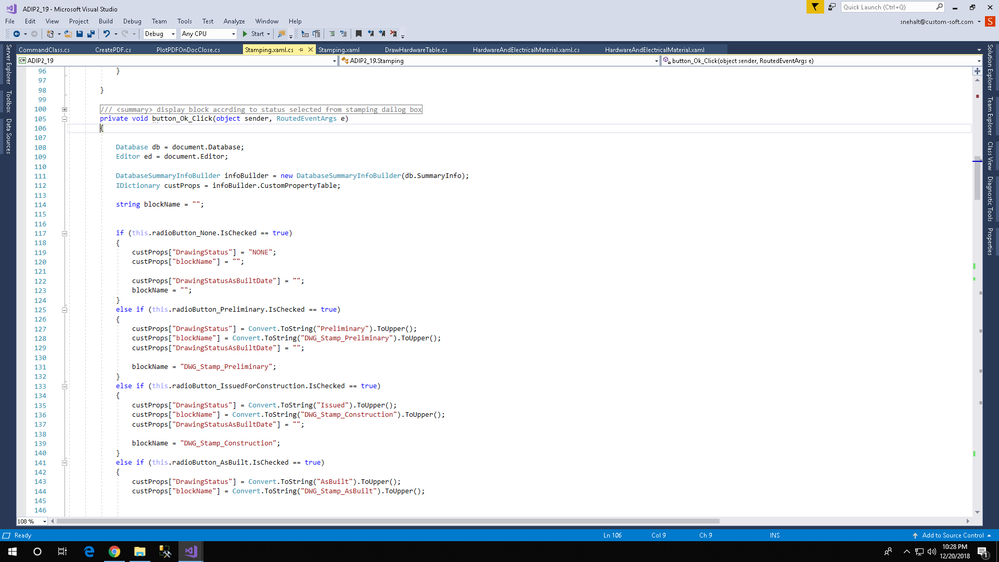Toggle the pin on Stamping.xaml.cs tab
999x562 pixels.
[300, 49]
